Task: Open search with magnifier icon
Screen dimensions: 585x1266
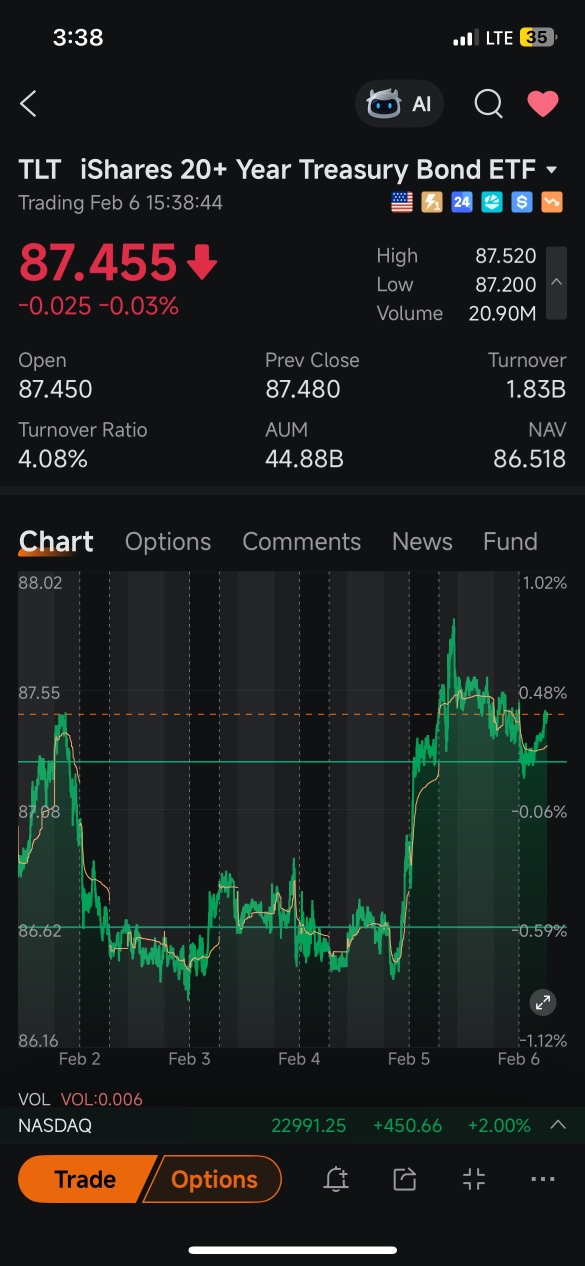Action: click(x=488, y=103)
